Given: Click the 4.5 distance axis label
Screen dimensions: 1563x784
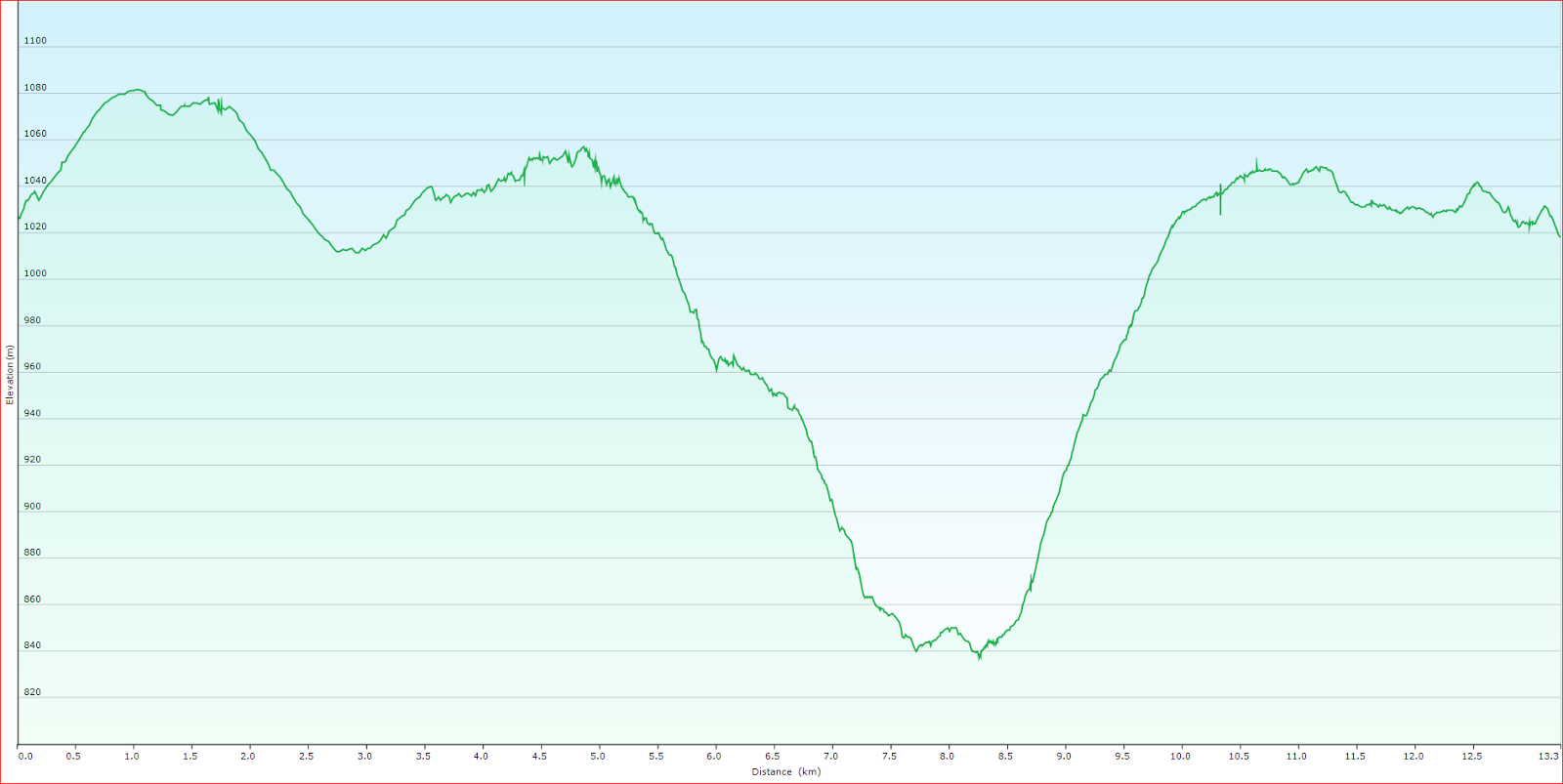Looking at the screenshot, I should click(539, 757).
